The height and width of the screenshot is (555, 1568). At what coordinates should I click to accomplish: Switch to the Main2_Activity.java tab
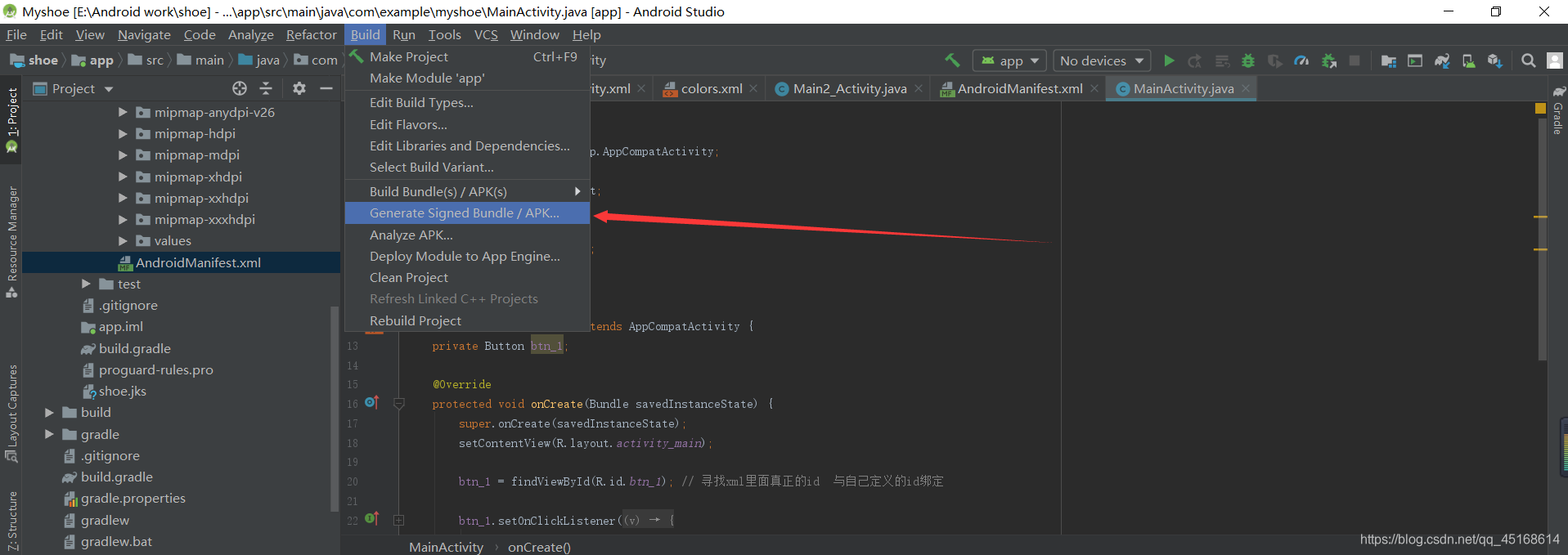pos(849,88)
